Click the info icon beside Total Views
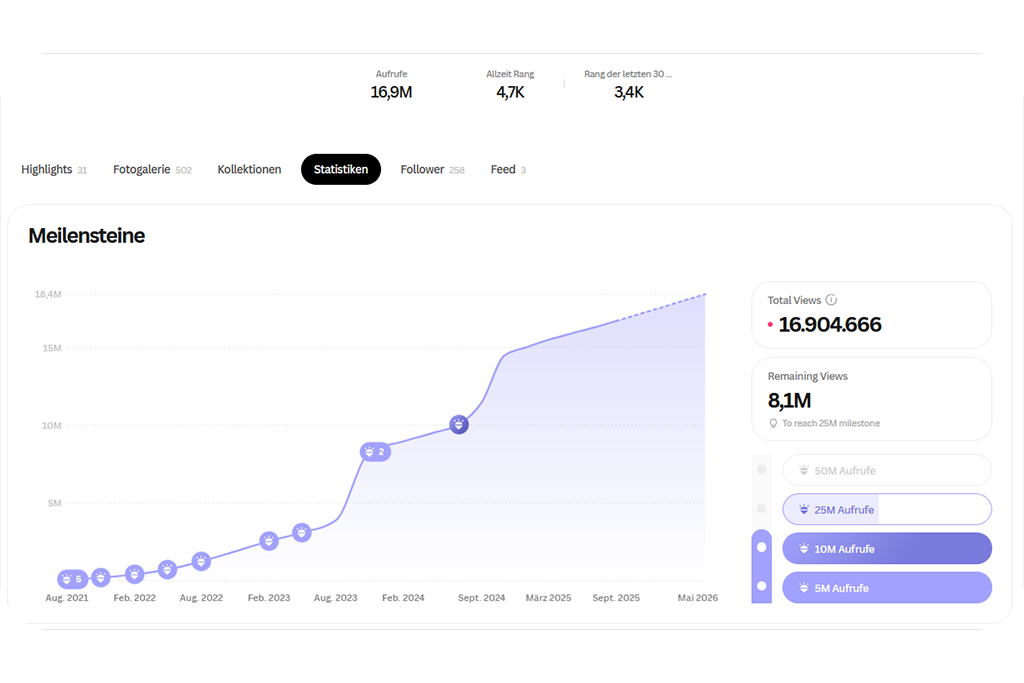This screenshot has width=1024, height=683. coord(831,300)
